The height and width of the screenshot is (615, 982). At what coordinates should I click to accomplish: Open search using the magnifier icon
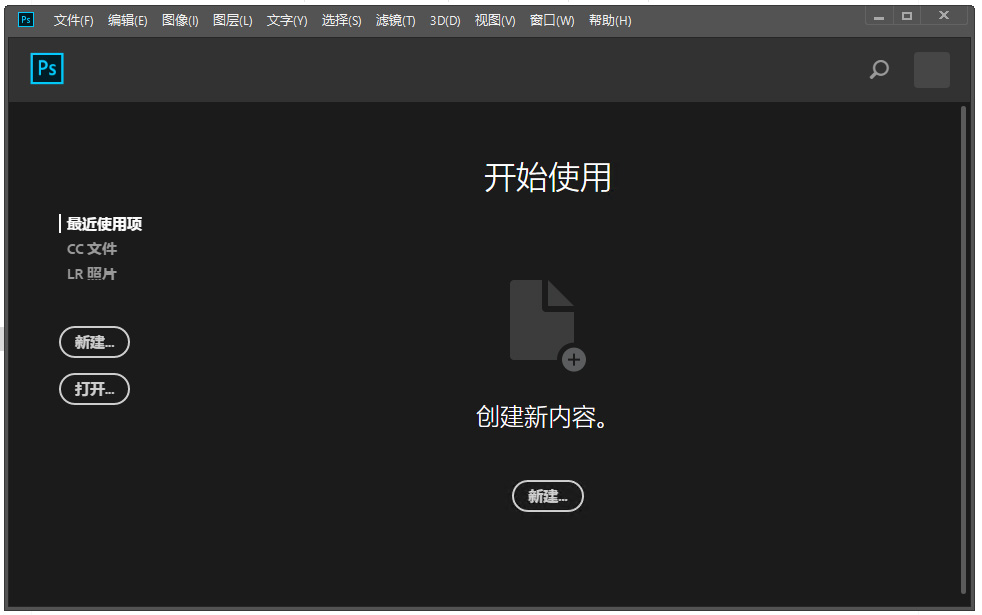tap(879, 70)
